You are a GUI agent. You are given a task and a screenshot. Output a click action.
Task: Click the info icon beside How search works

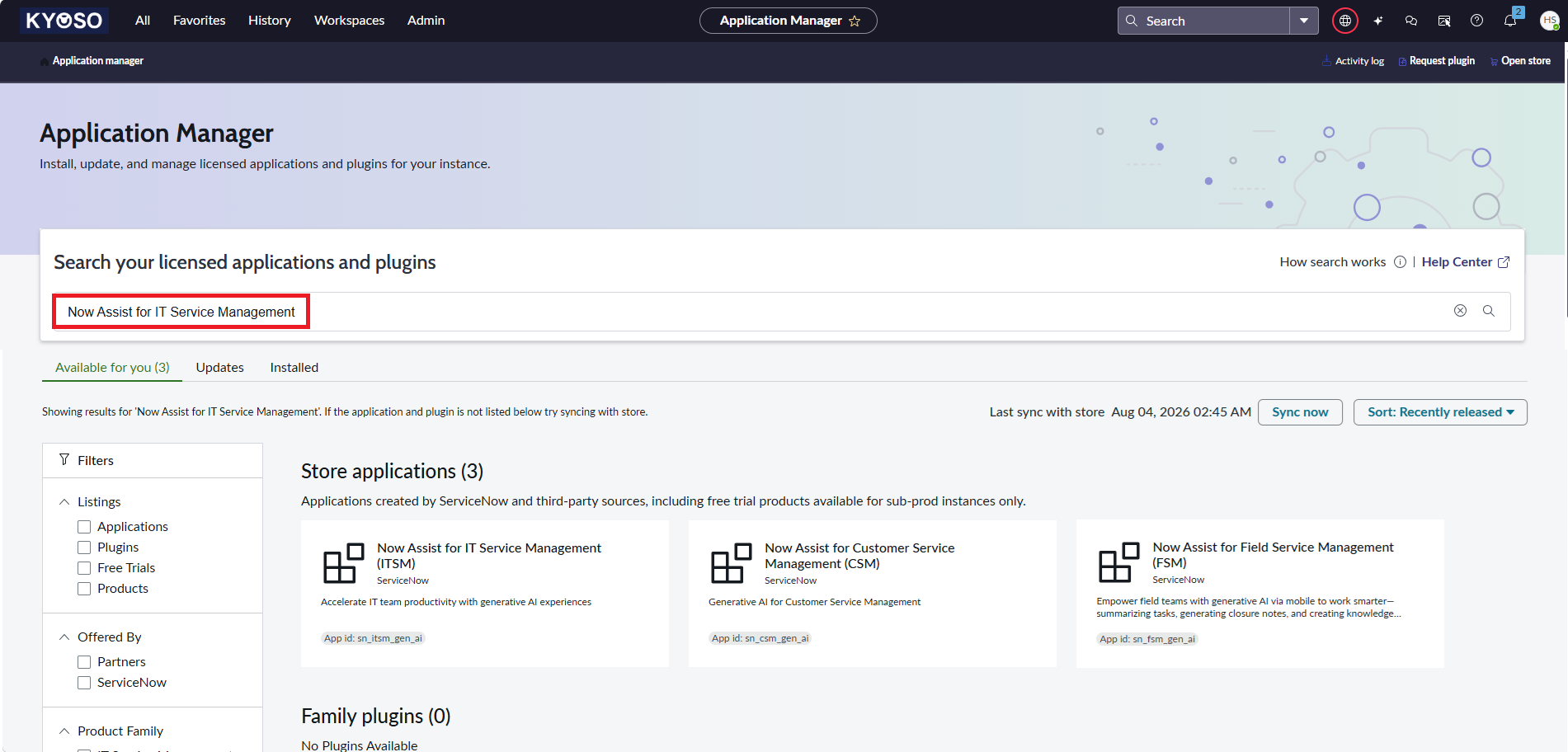(x=1400, y=262)
